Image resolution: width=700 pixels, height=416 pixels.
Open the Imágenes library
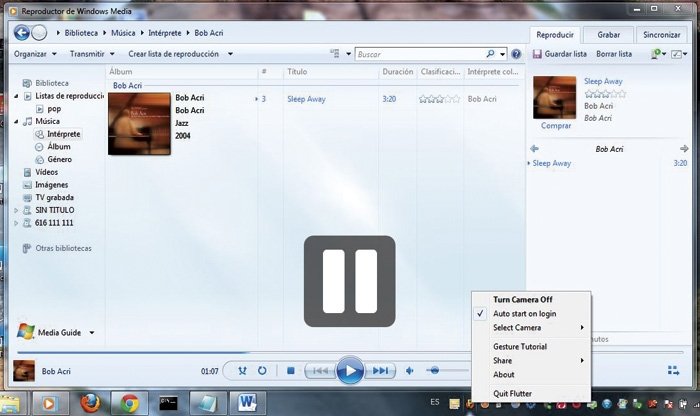(51, 185)
